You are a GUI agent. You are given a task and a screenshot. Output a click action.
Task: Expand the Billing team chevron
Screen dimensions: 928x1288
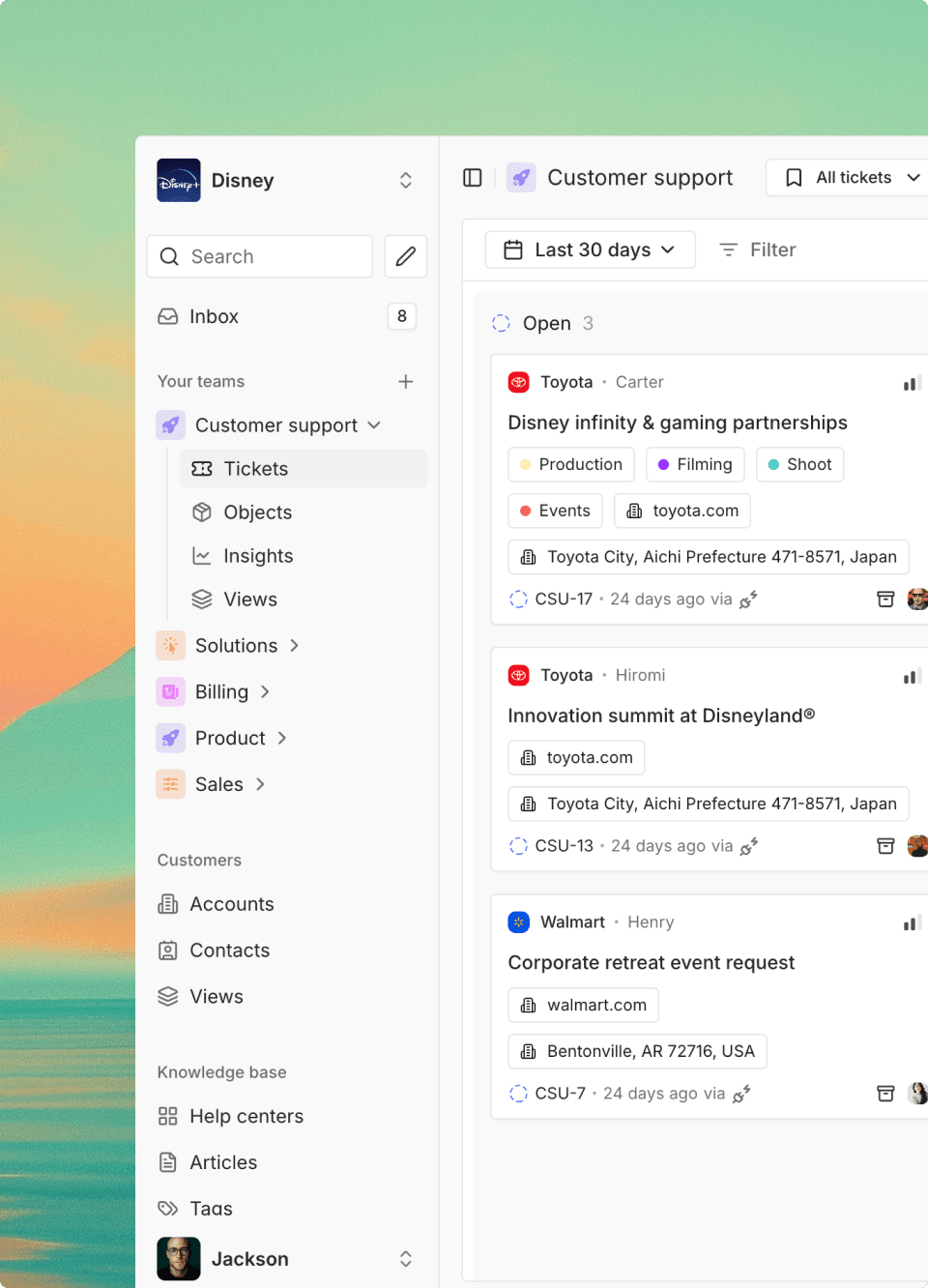pyautogui.click(x=265, y=692)
